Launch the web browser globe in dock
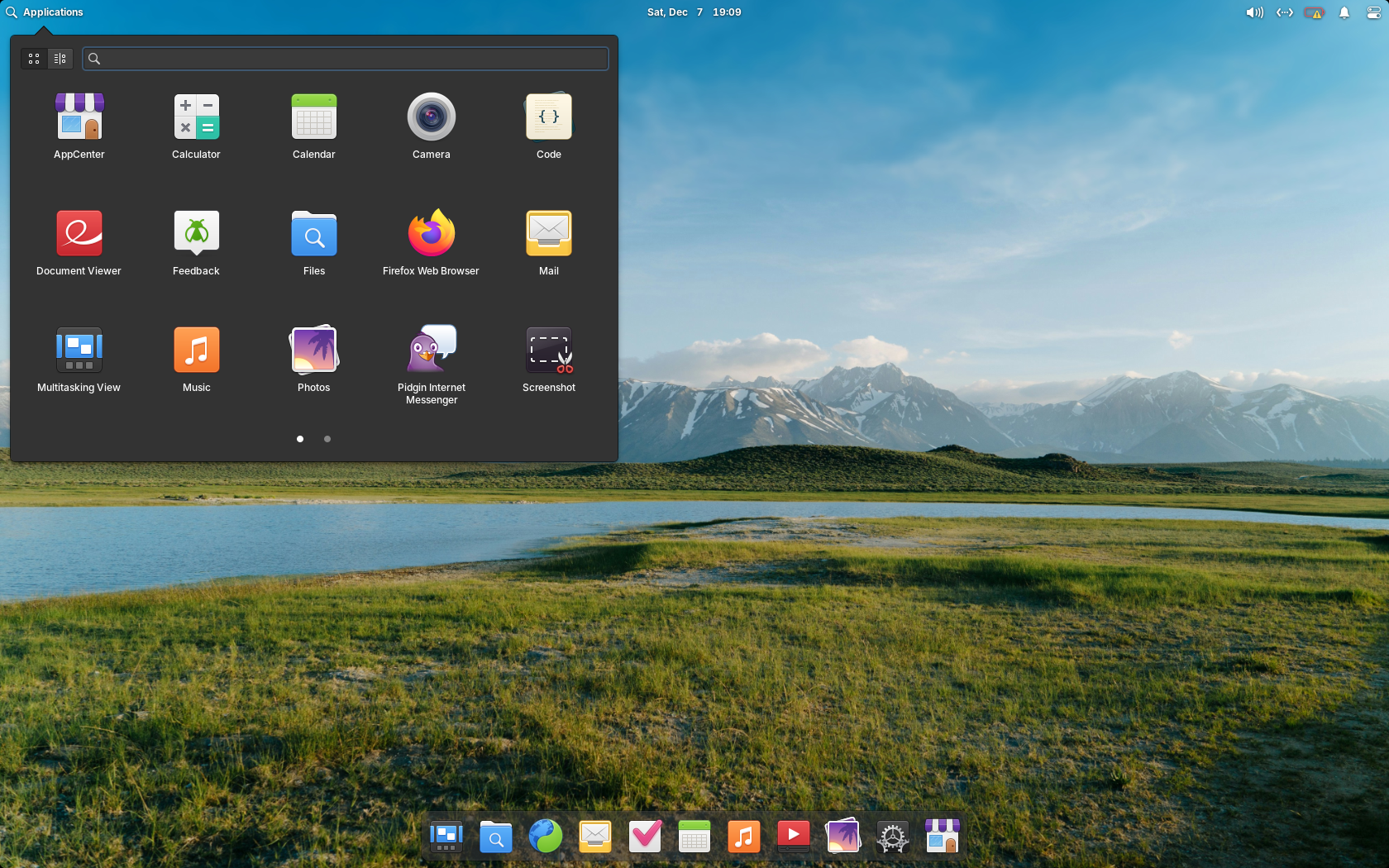Viewport: 1389px width, 868px height. [546, 837]
